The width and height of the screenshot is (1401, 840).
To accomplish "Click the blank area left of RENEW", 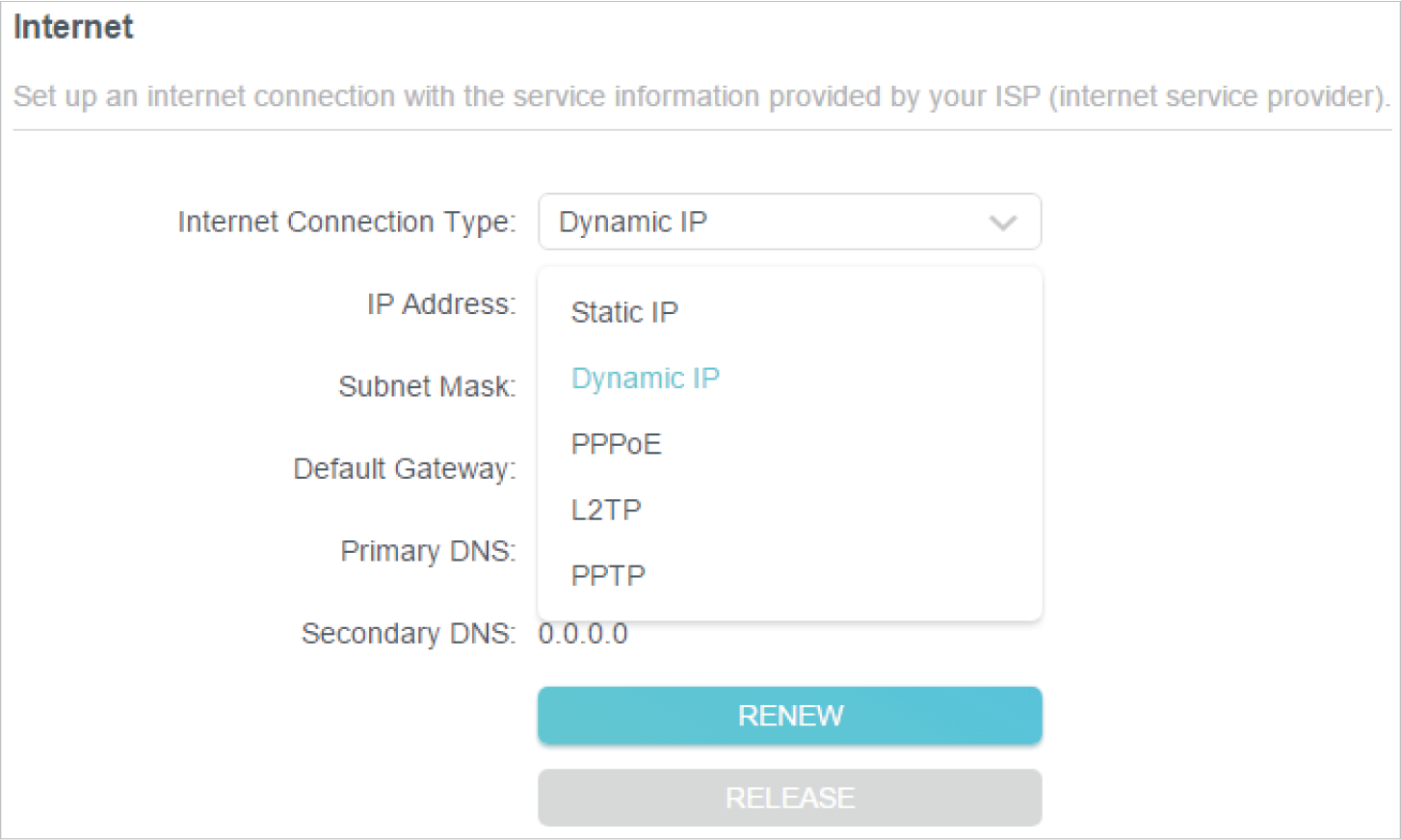I will [289, 716].
